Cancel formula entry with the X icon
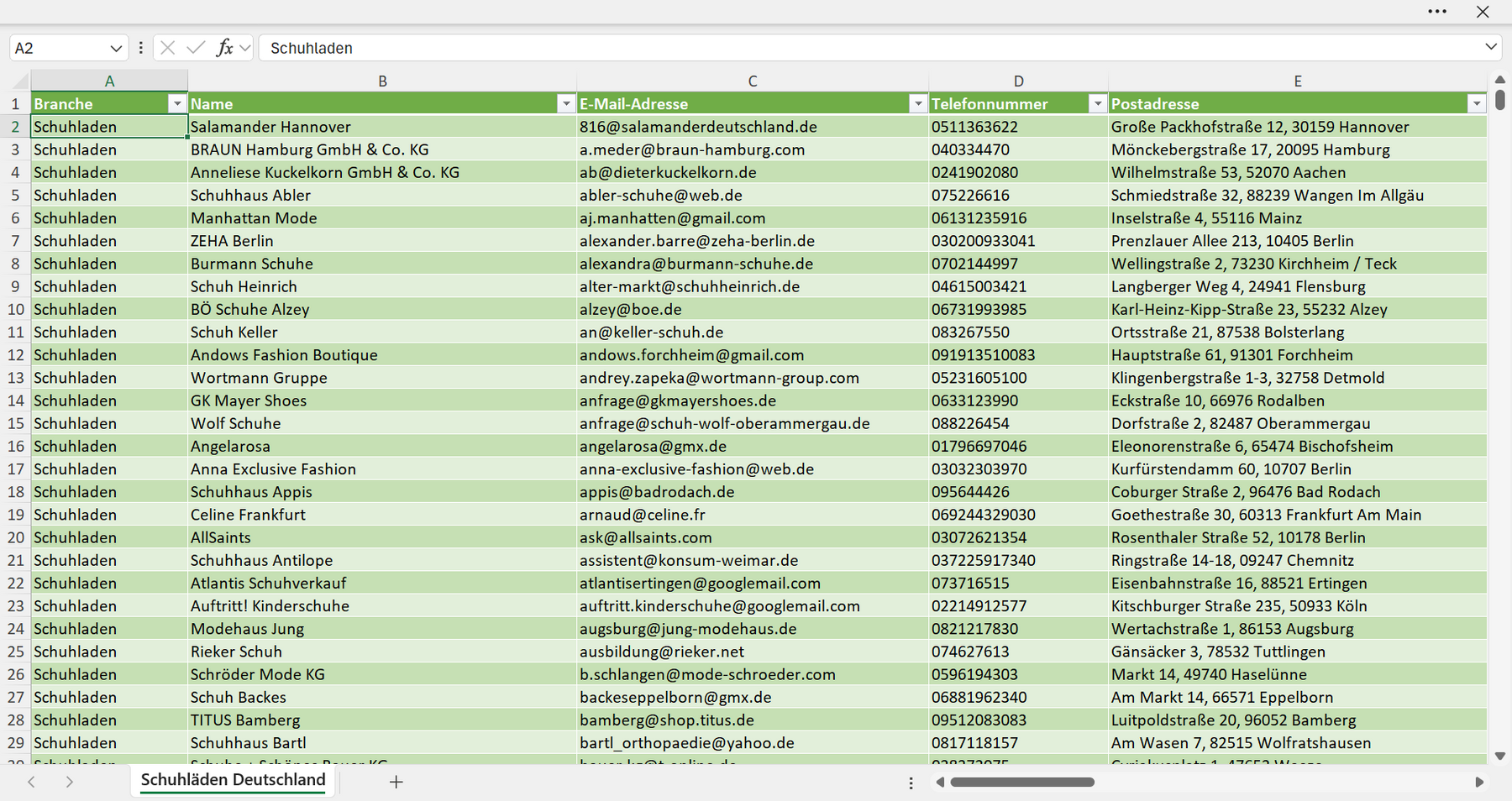Image resolution: width=1512 pixels, height=801 pixels. point(168,48)
